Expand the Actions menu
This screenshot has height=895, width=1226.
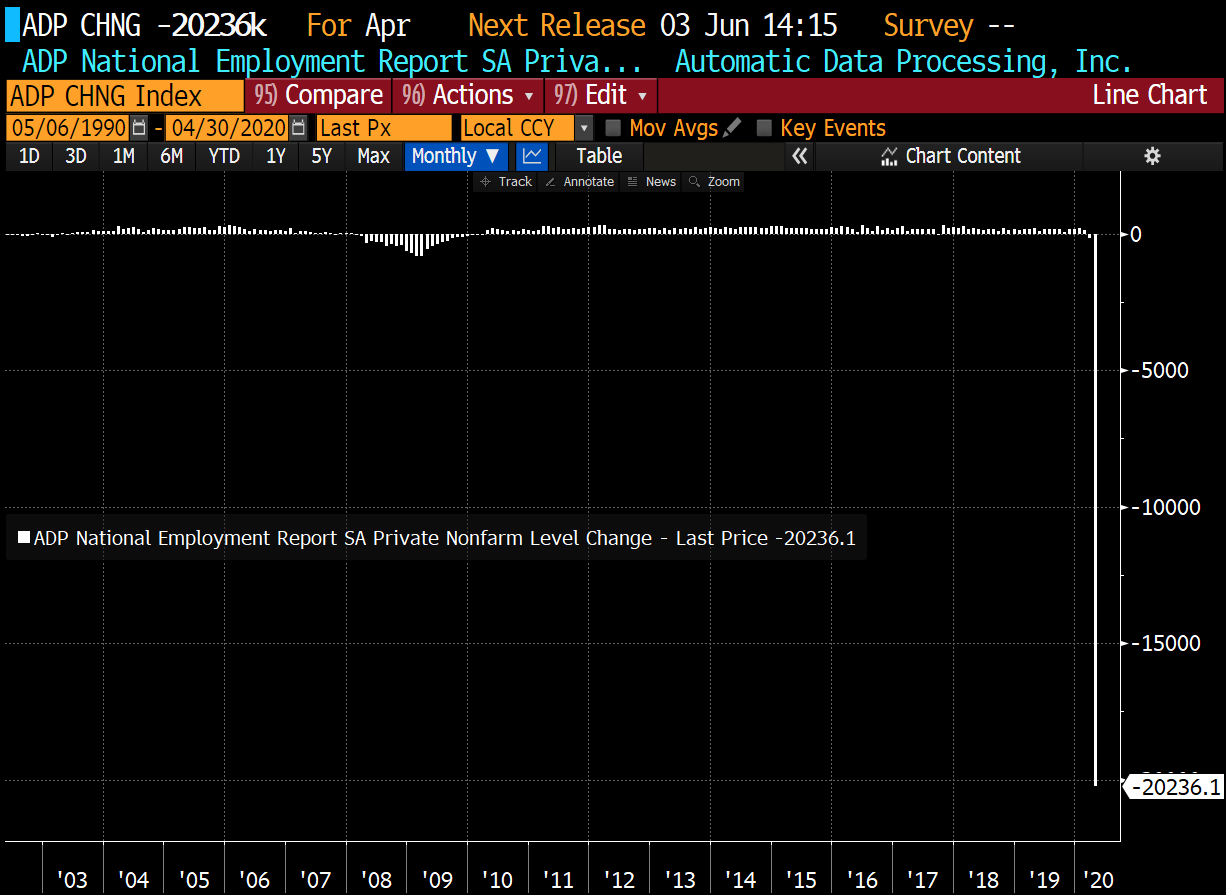468,96
